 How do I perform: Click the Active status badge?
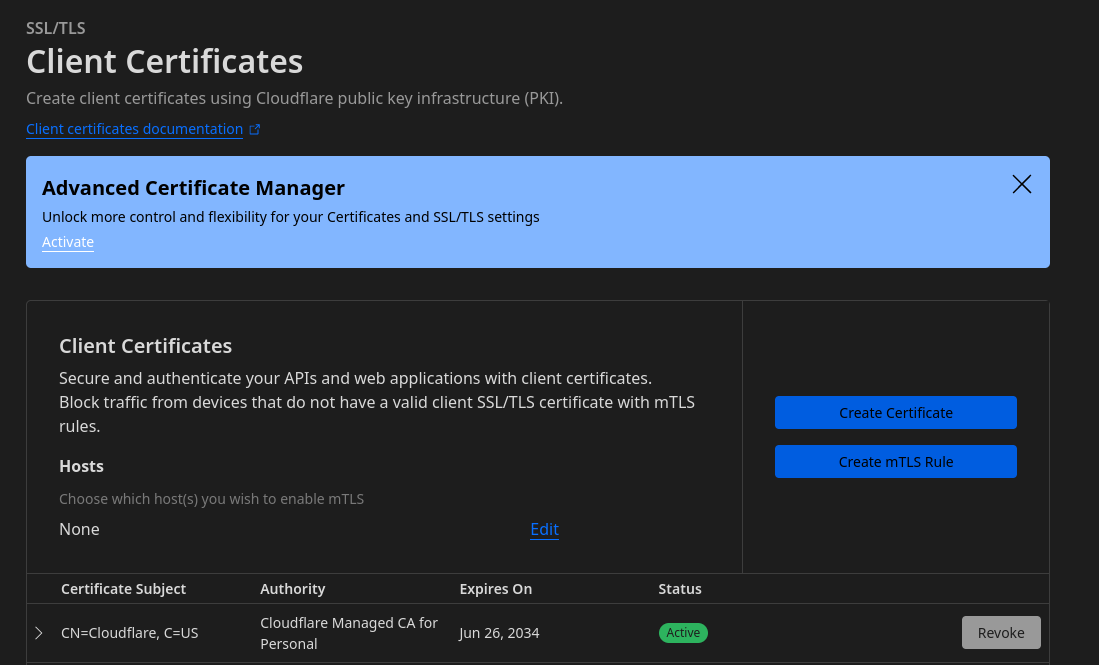[683, 633]
